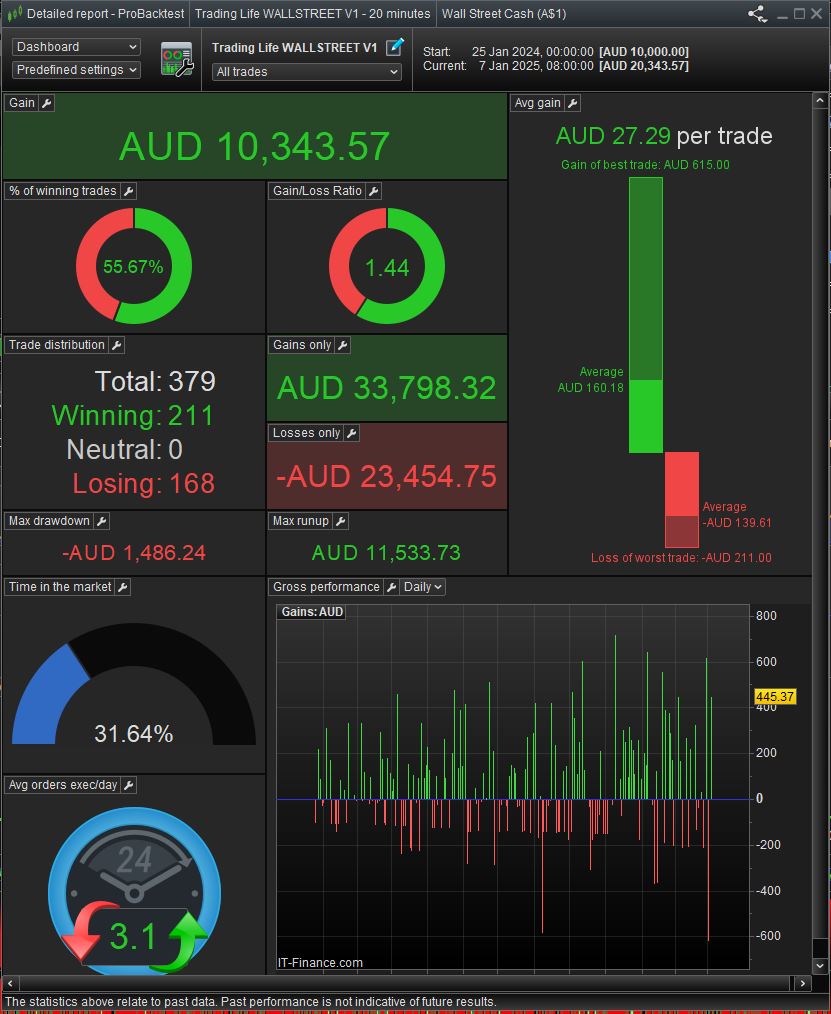Click Time in the market label
The height and width of the screenshot is (1014, 831).
(x=59, y=587)
